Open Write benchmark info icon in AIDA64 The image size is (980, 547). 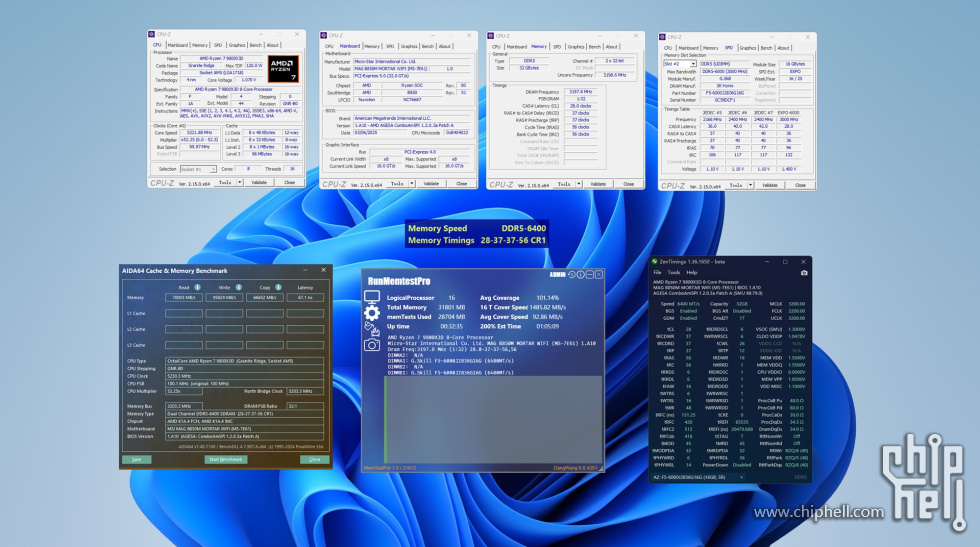[x=238, y=287]
